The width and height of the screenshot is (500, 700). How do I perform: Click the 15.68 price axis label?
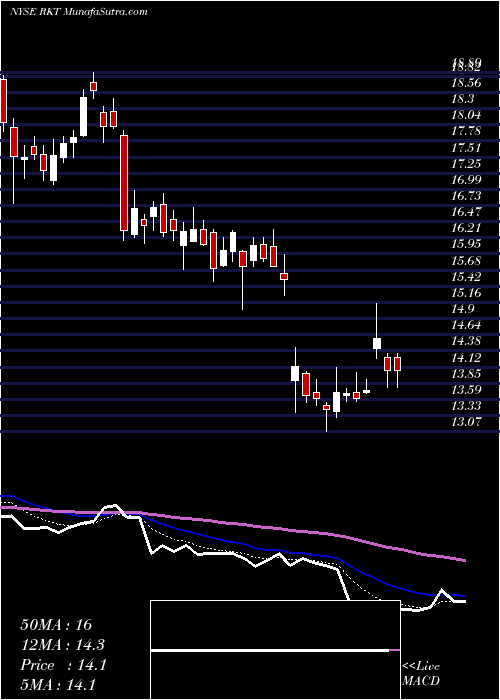pyautogui.click(x=467, y=260)
